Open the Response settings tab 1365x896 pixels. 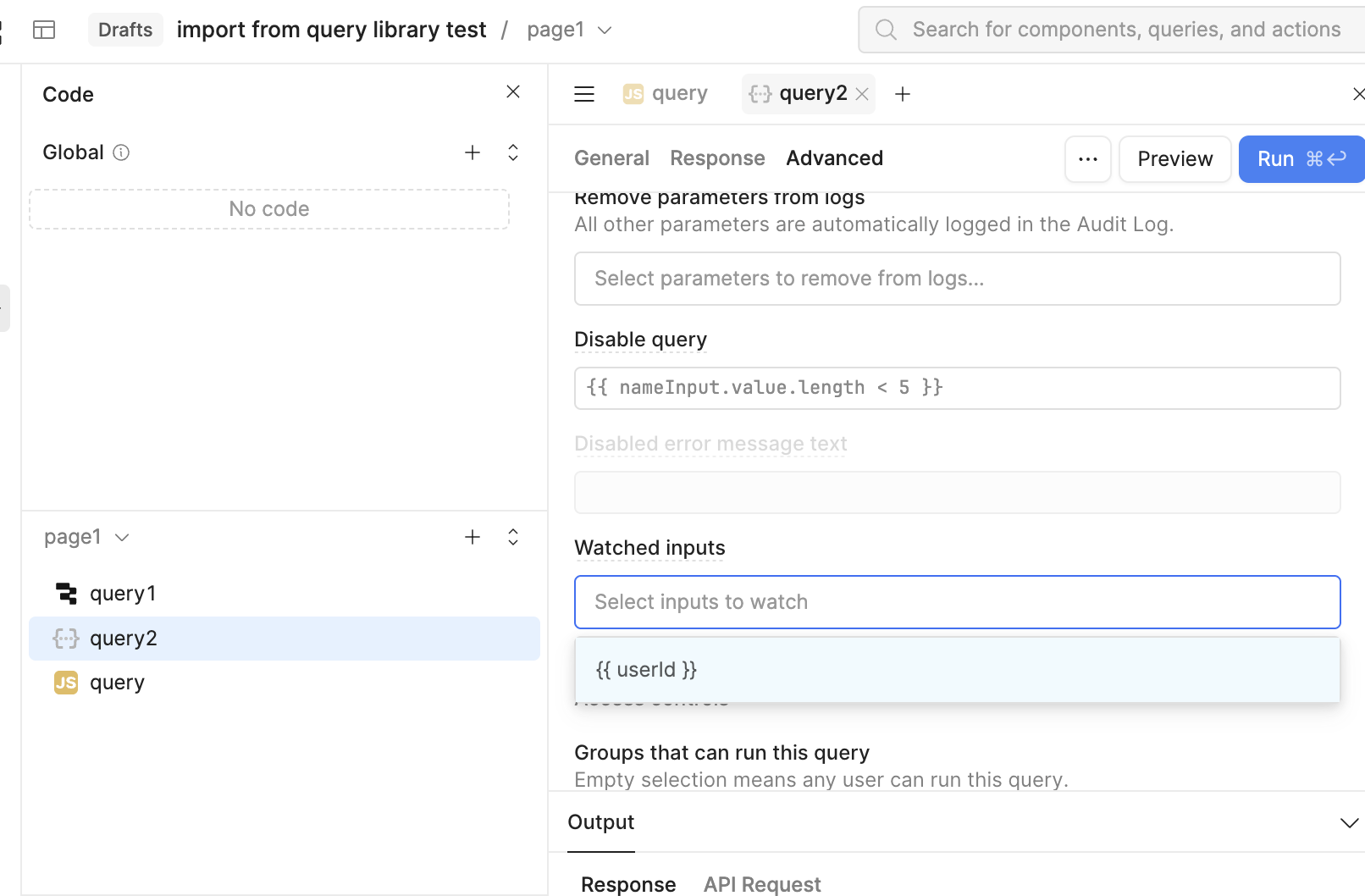tap(717, 158)
